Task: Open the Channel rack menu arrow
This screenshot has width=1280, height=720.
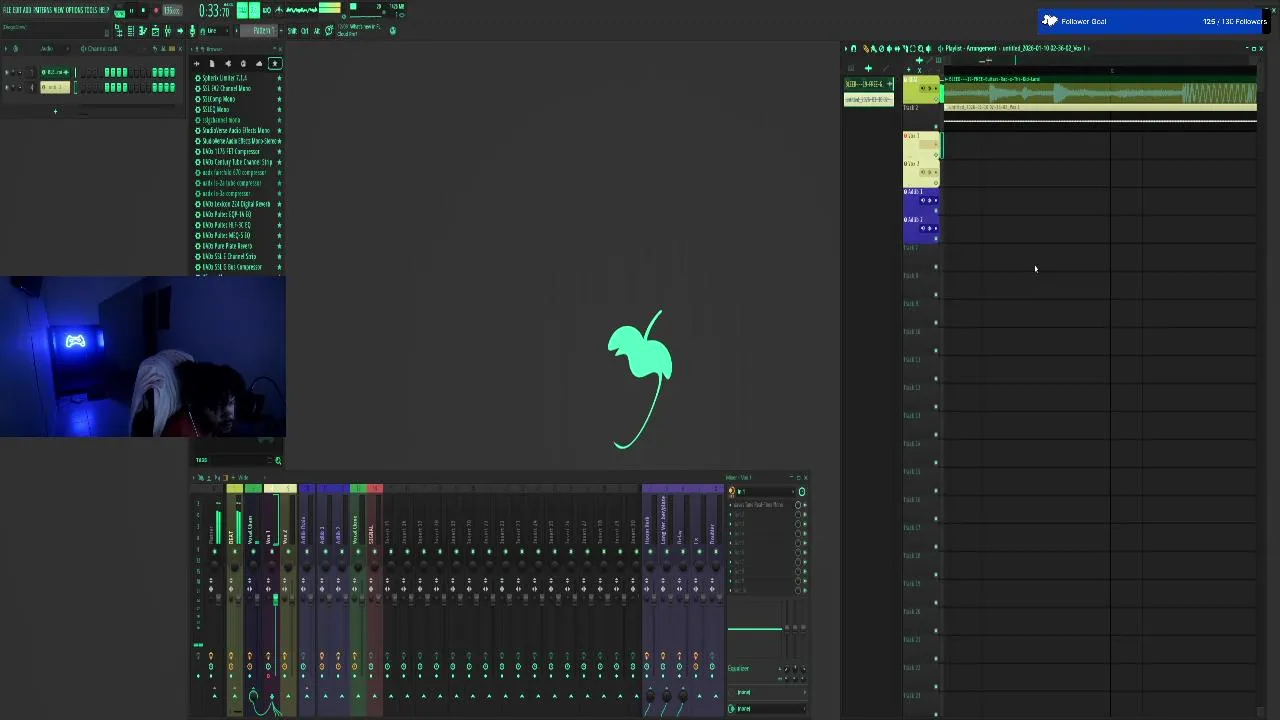Action: pyautogui.click(x=6, y=49)
